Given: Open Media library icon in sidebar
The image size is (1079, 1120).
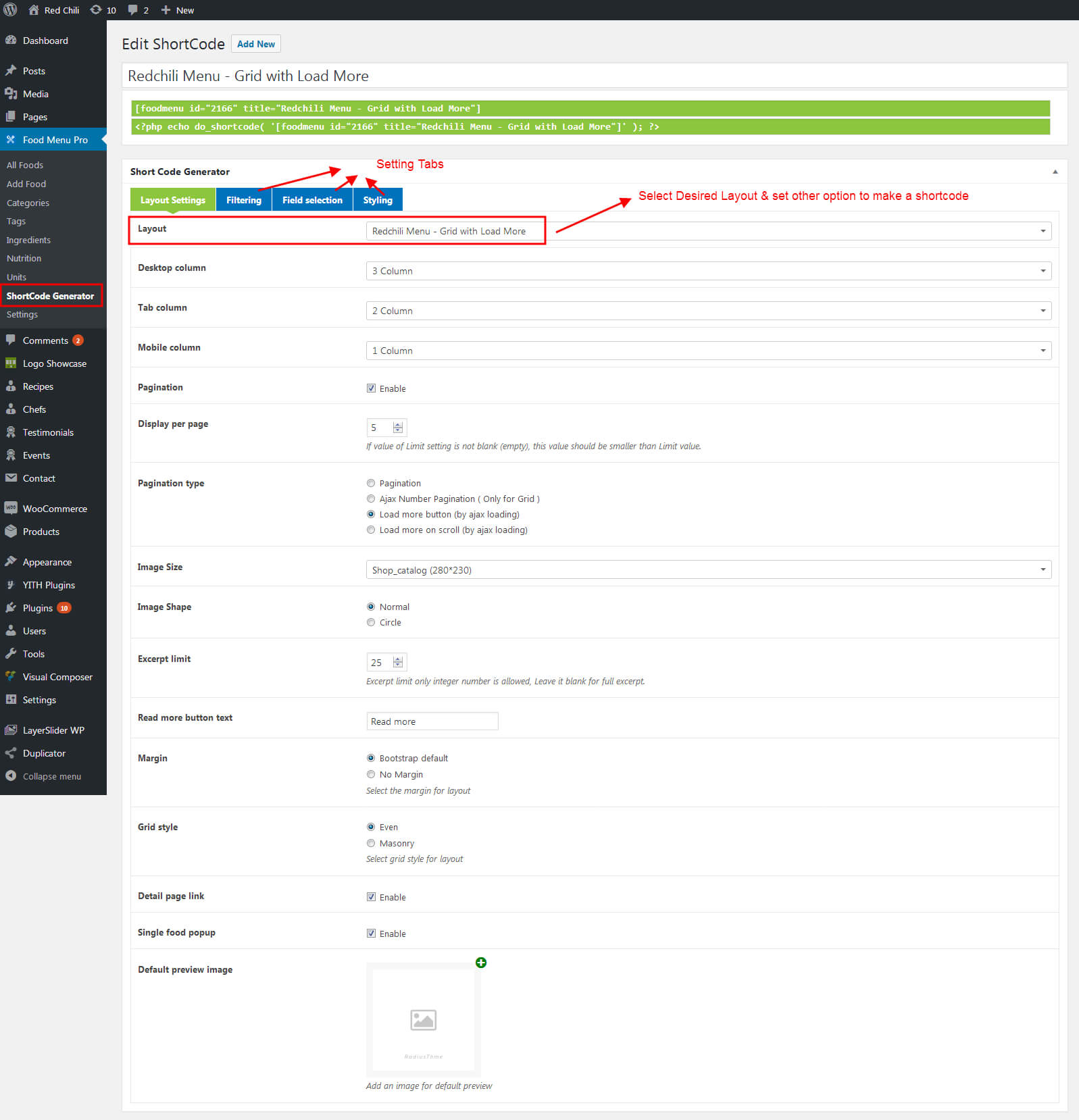Looking at the screenshot, I should (x=11, y=94).
